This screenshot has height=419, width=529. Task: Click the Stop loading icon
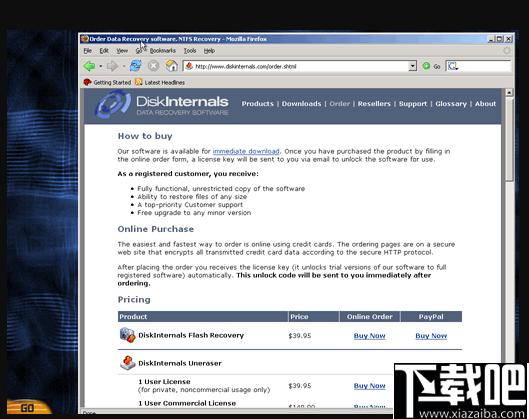(153, 66)
